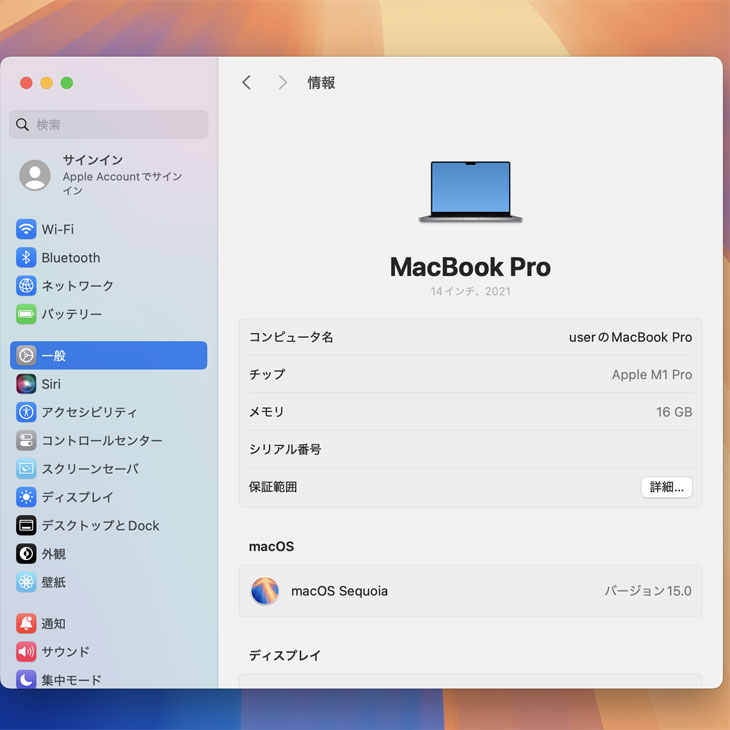Click the macOS section heading
Image resolution: width=730 pixels, height=730 pixels.
(x=271, y=547)
